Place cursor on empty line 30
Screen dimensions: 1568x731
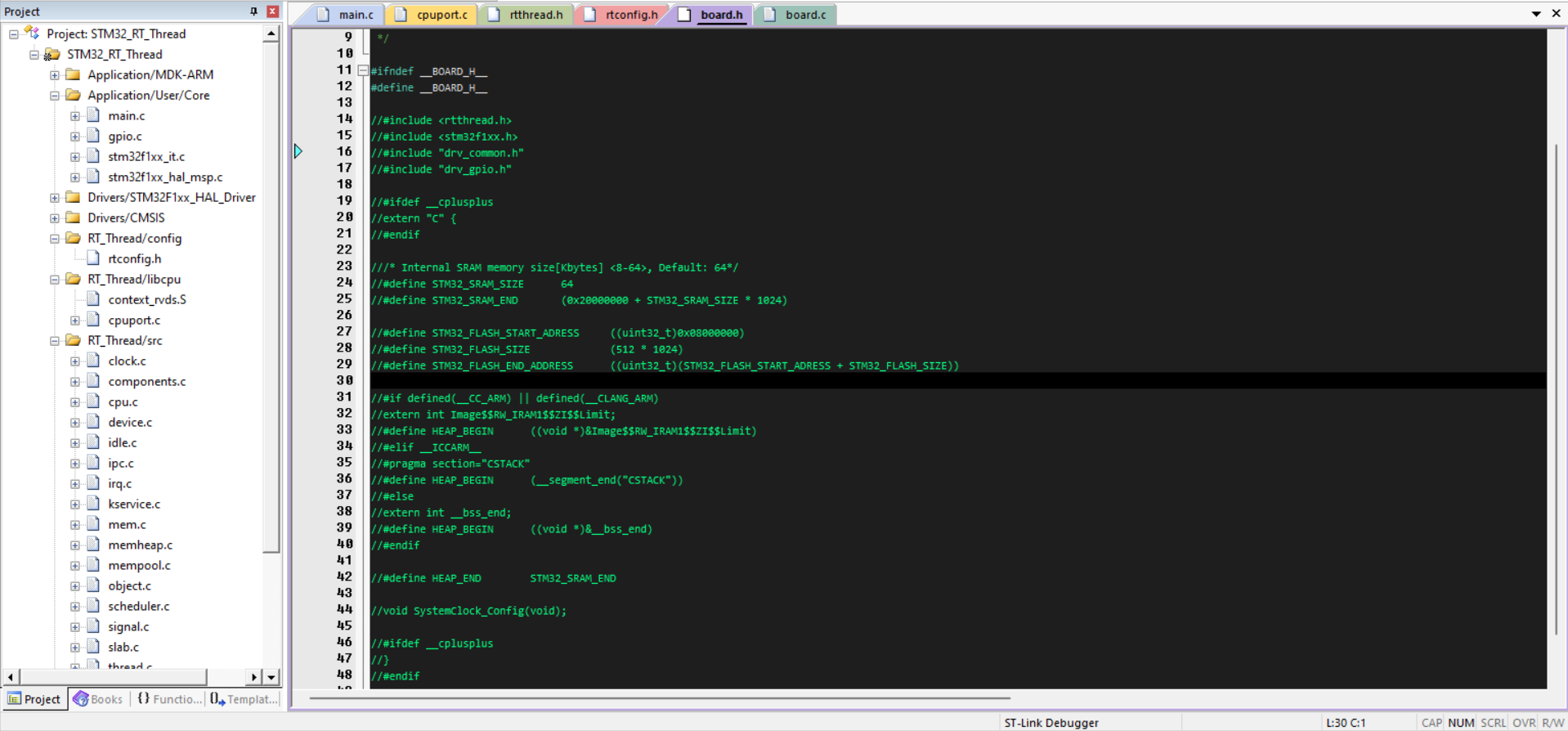957,380
